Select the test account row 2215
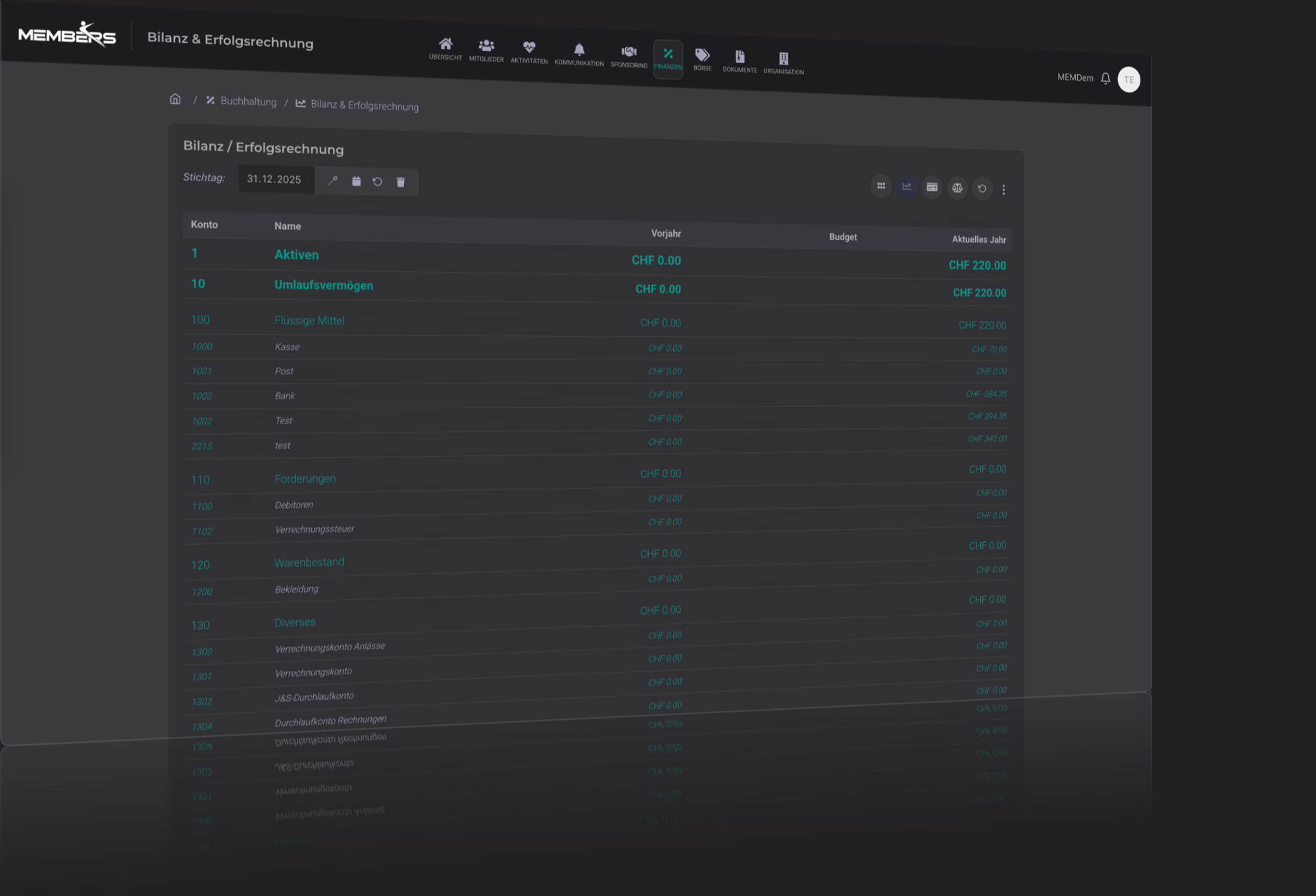The width and height of the screenshot is (1316, 896). [x=597, y=443]
